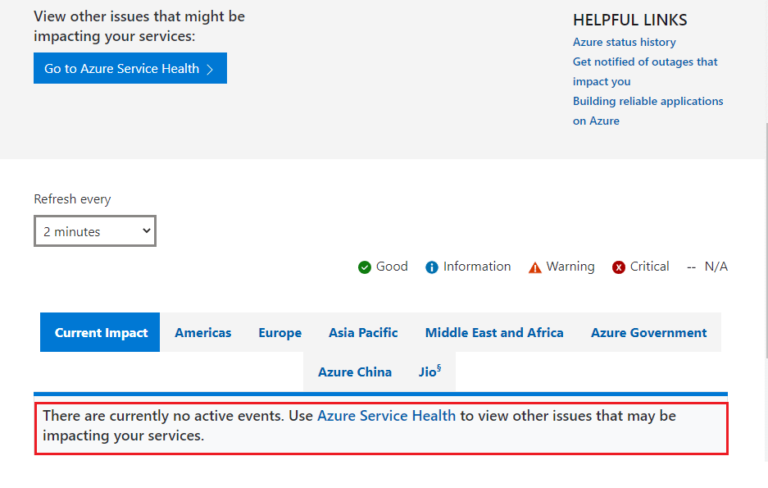This screenshot has height=488, width=768.
Task: Select the Middle East and Africa tab
Action: (494, 333)
